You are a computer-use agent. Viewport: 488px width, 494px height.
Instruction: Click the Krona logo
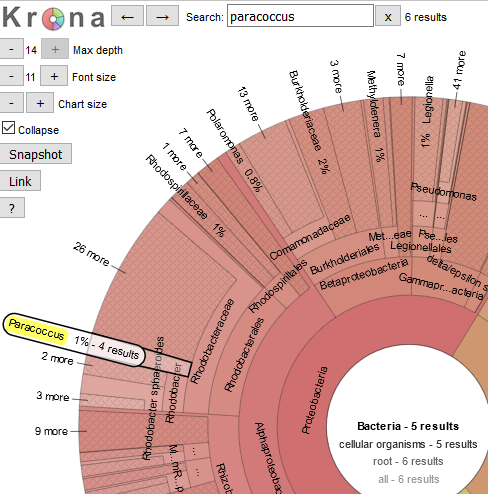[53, 18]
